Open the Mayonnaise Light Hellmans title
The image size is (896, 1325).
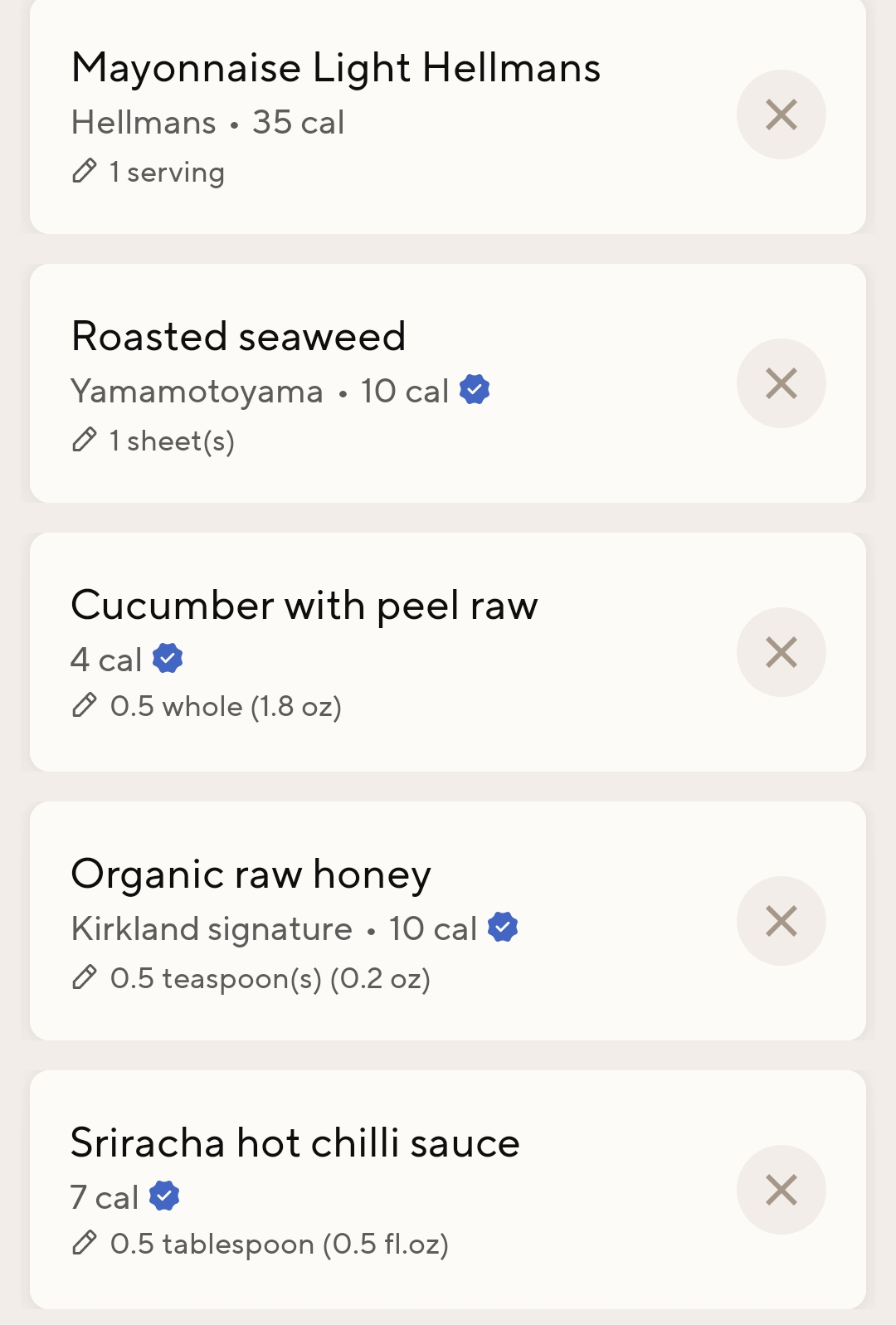pos(336,69)
